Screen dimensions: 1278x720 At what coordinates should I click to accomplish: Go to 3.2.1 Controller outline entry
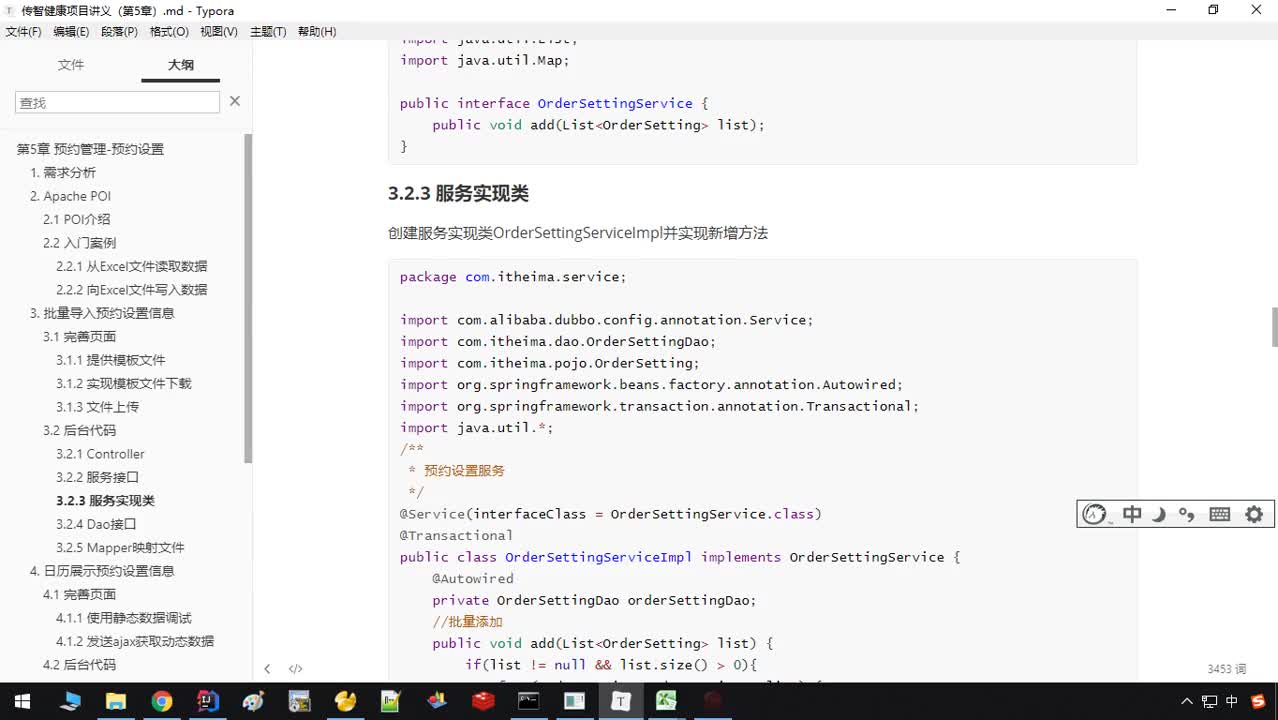100,454
